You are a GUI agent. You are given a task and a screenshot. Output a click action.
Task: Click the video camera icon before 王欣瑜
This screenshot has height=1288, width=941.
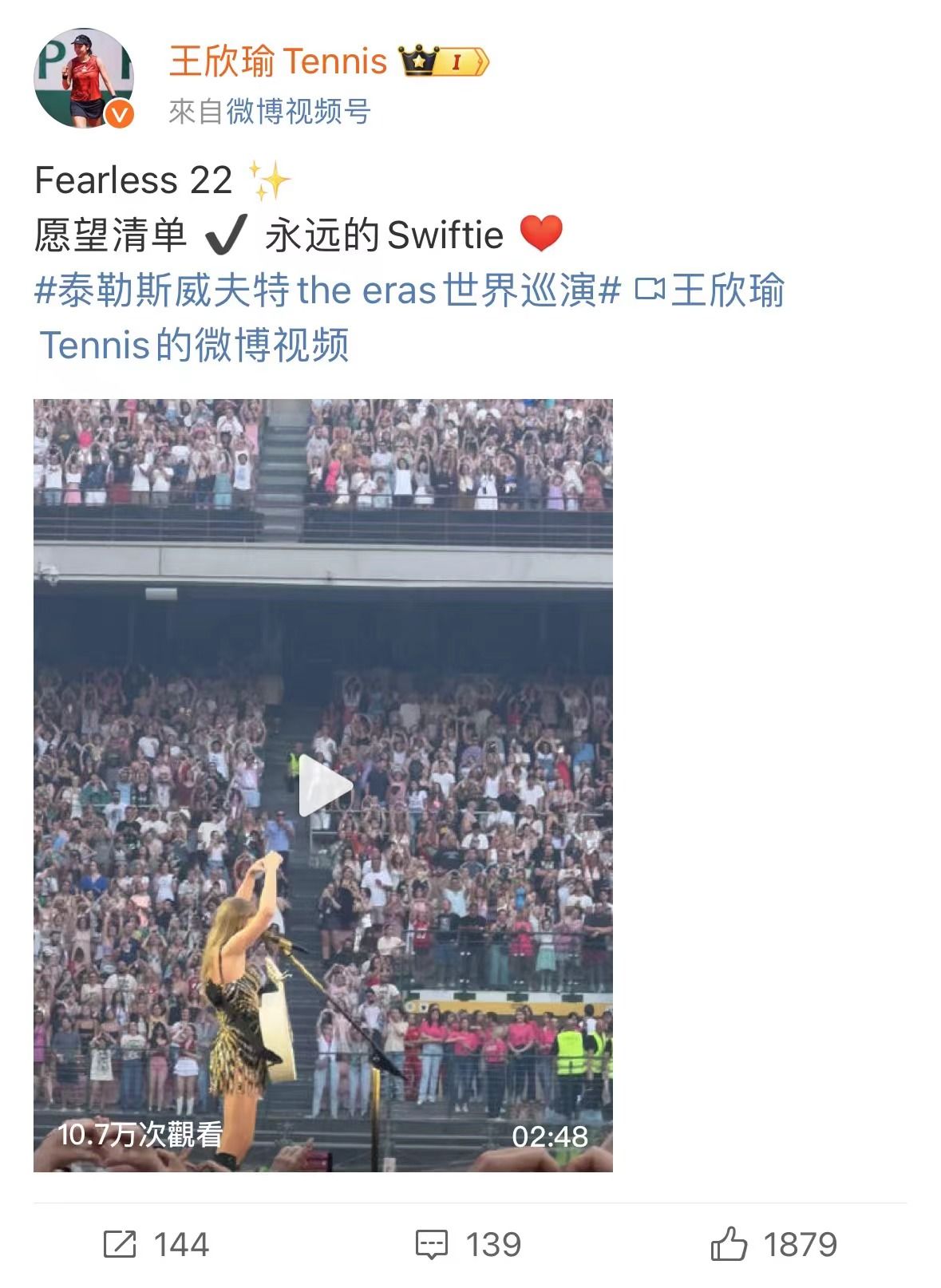tap(650, 290)
